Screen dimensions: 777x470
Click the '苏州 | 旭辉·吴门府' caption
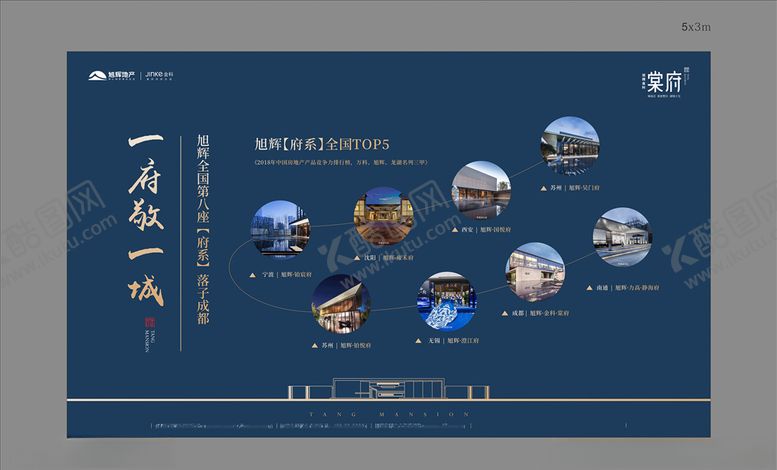coord(575,188)
